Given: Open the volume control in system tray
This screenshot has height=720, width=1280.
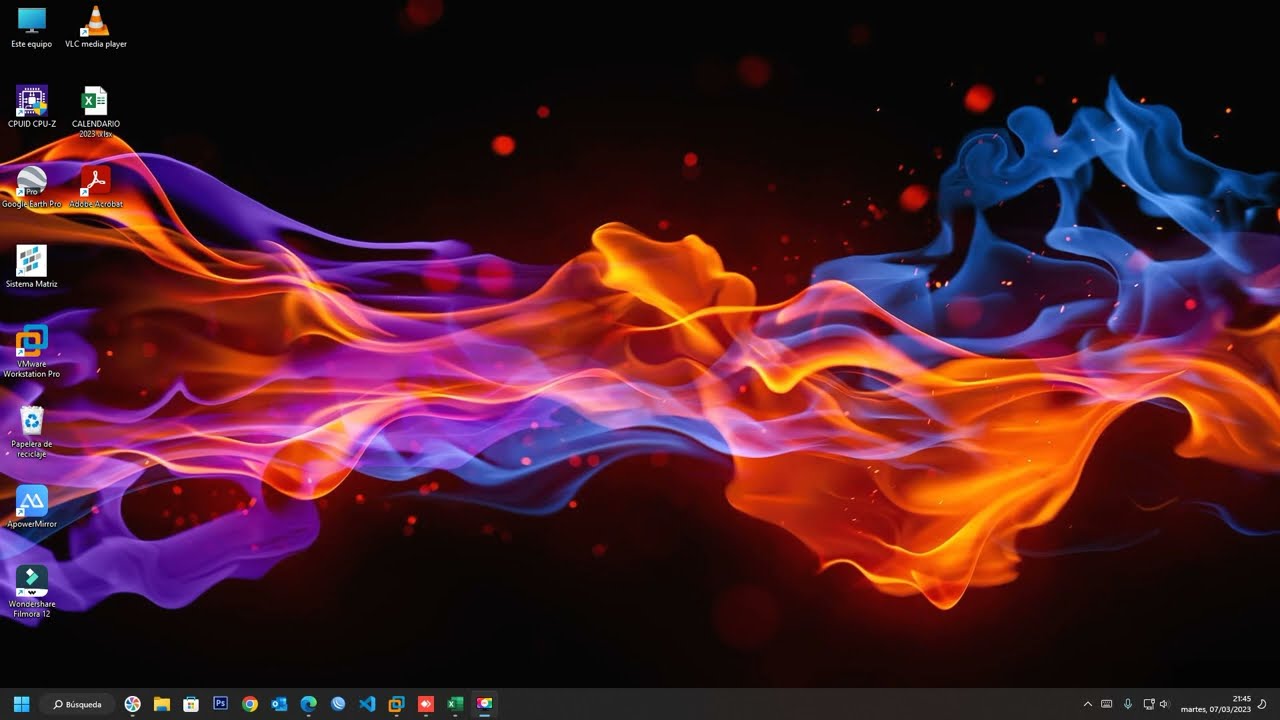Looking at the screenshot, I should click(1164, 704).
